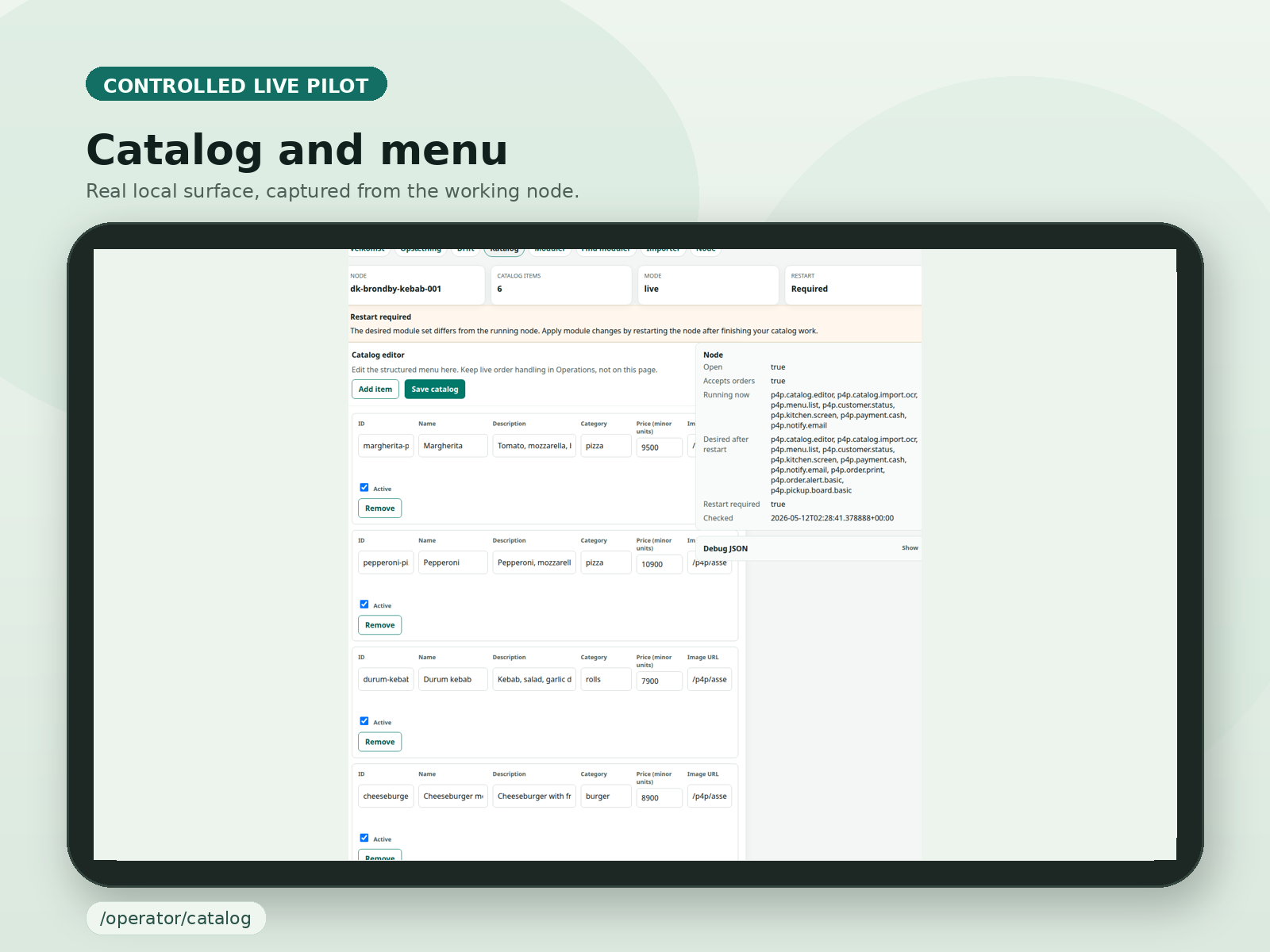The width and height of the screenshot is (1270, 952).
Task: Click node name dk-brondby-kebab-001
Action: [x=396, y=289]
